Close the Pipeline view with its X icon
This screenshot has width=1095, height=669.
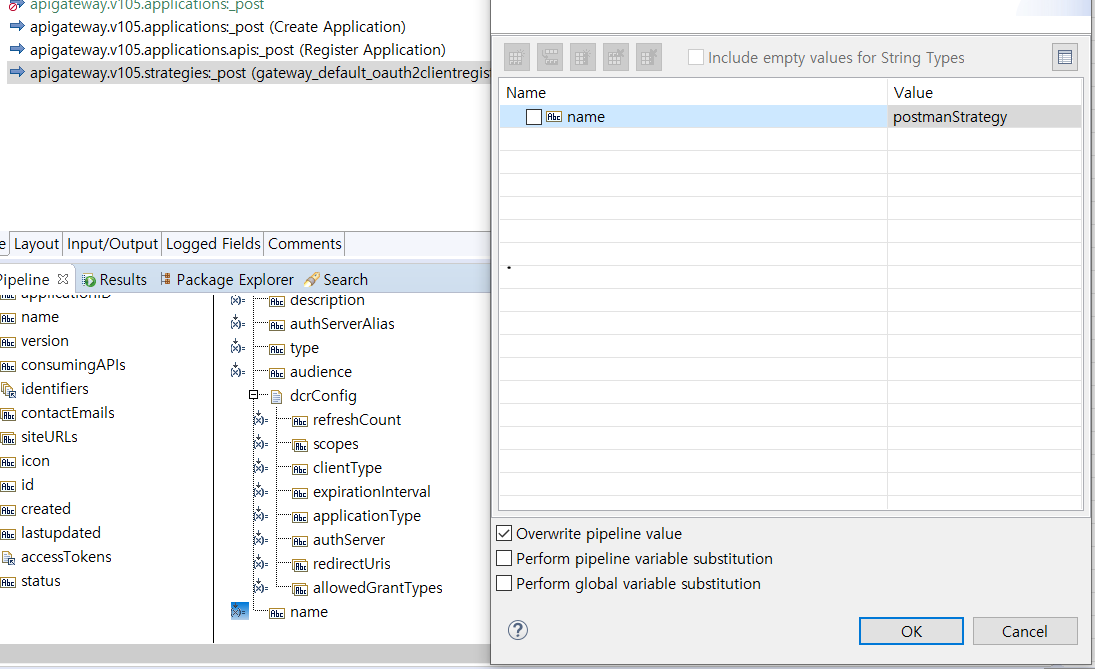pyautogui.click(x=63, y=279)
